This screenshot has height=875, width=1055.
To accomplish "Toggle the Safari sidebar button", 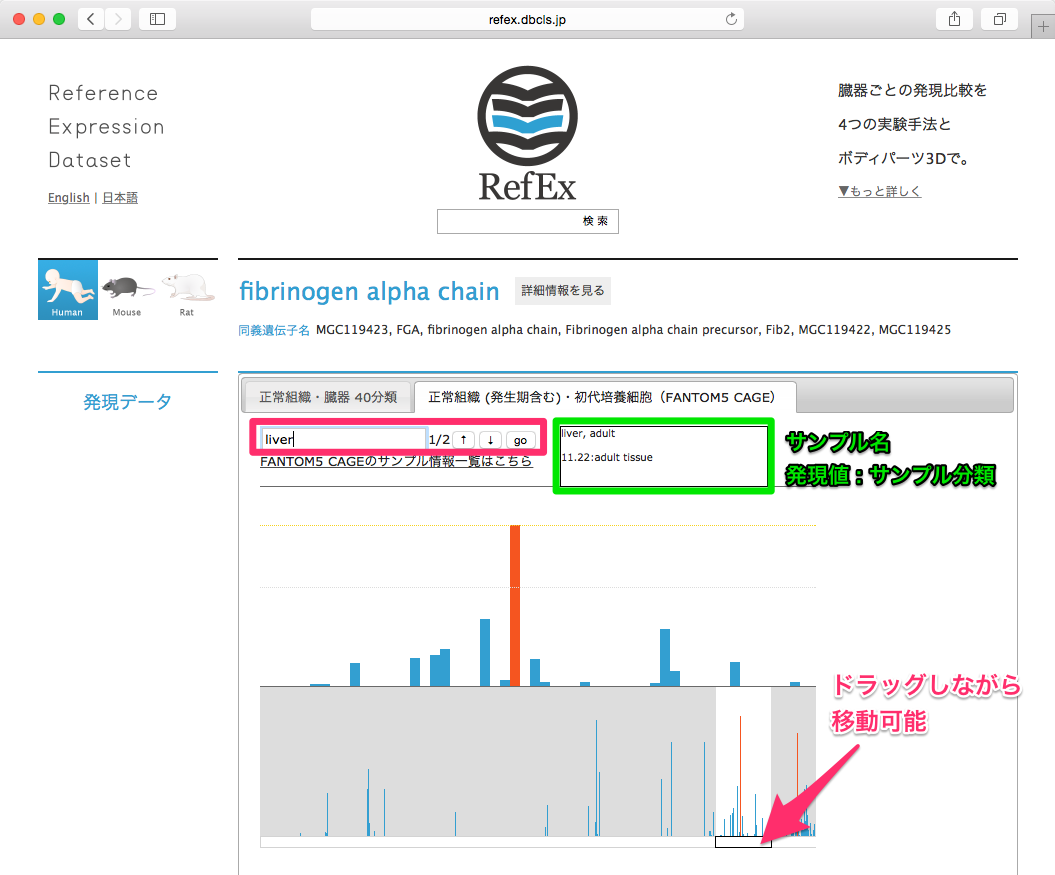I will click(x=157, y=19).
